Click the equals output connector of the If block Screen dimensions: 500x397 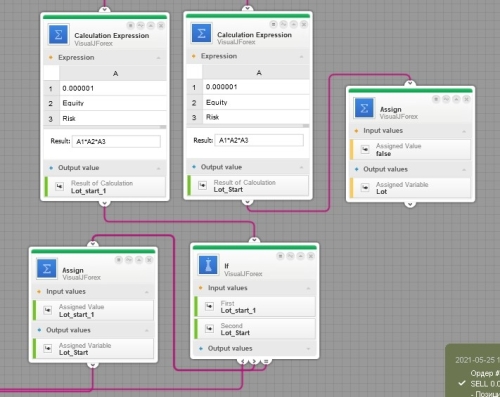coord(266,361)
